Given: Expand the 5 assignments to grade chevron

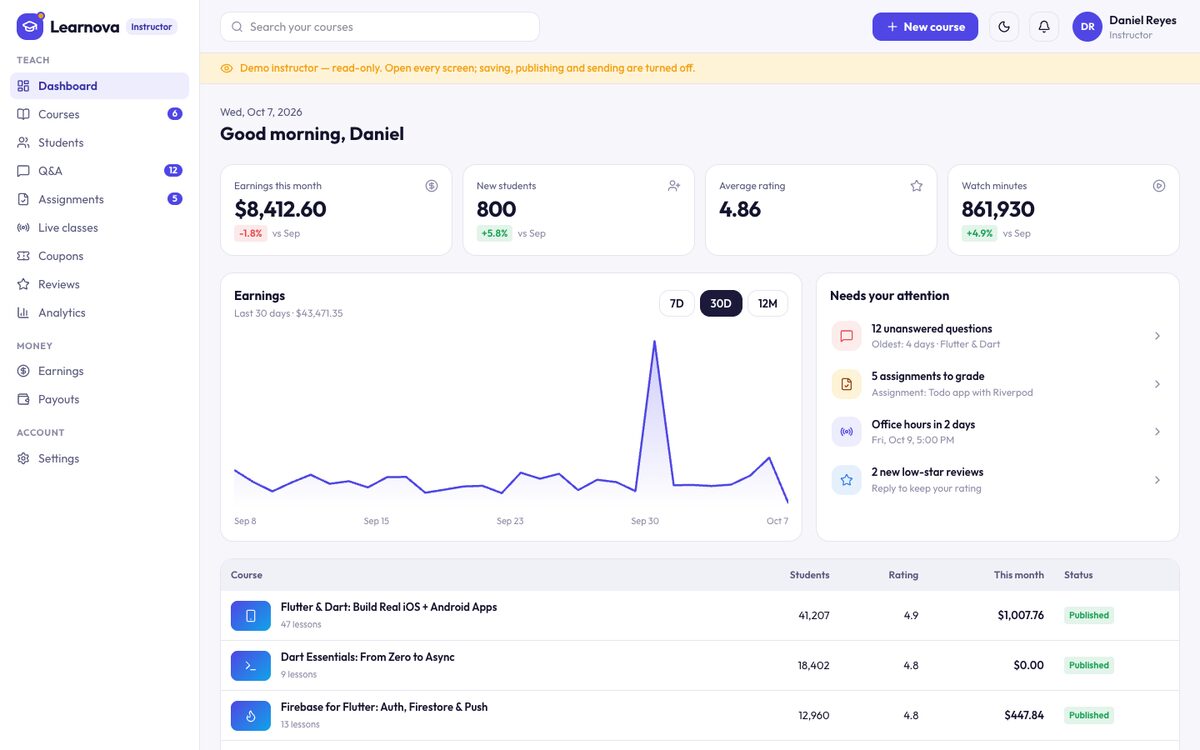Looking at the screenshot, I should point(1157,384).
